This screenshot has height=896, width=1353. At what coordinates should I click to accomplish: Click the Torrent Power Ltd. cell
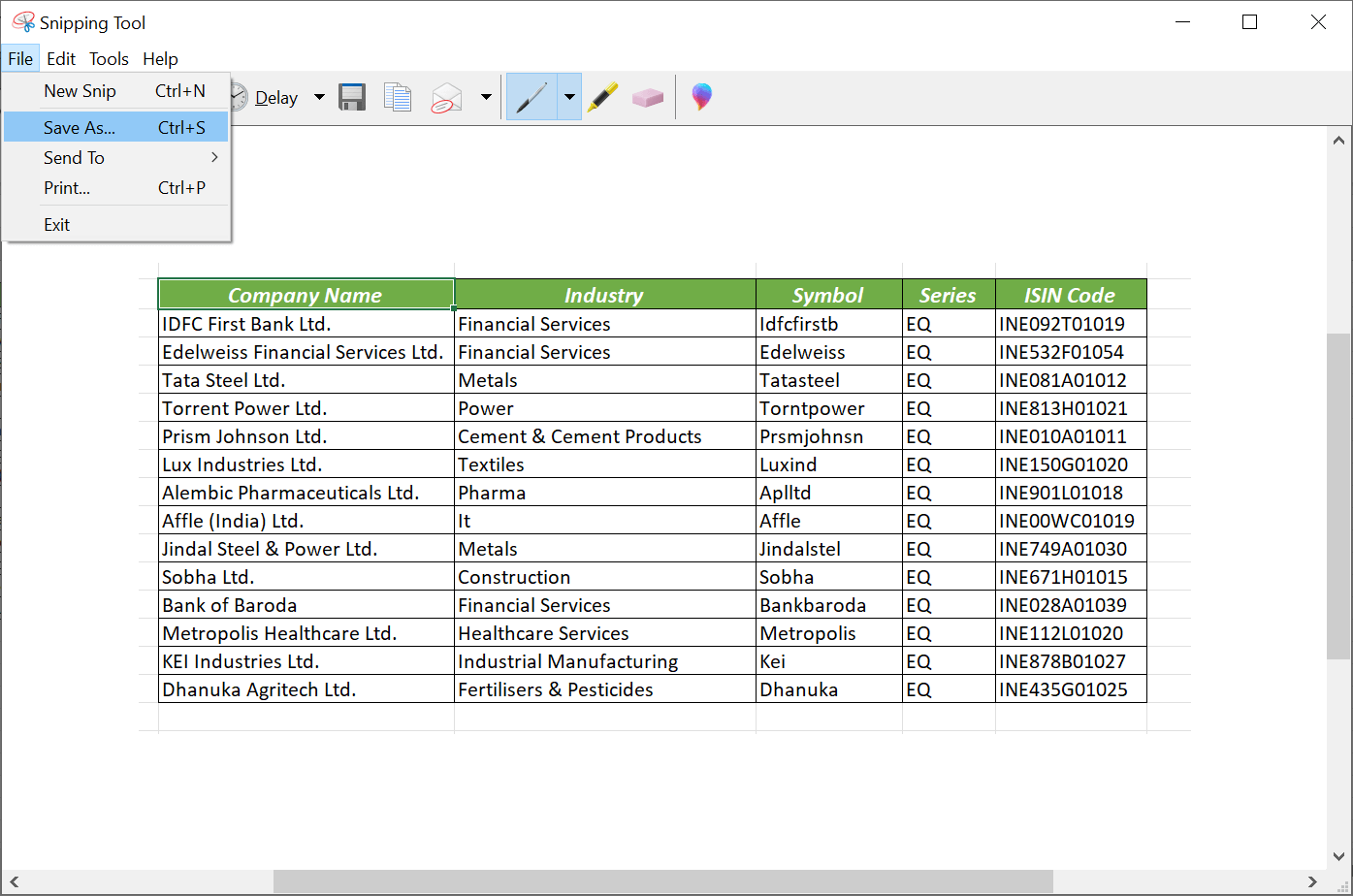pyautogui.click(x=306, y=408)
